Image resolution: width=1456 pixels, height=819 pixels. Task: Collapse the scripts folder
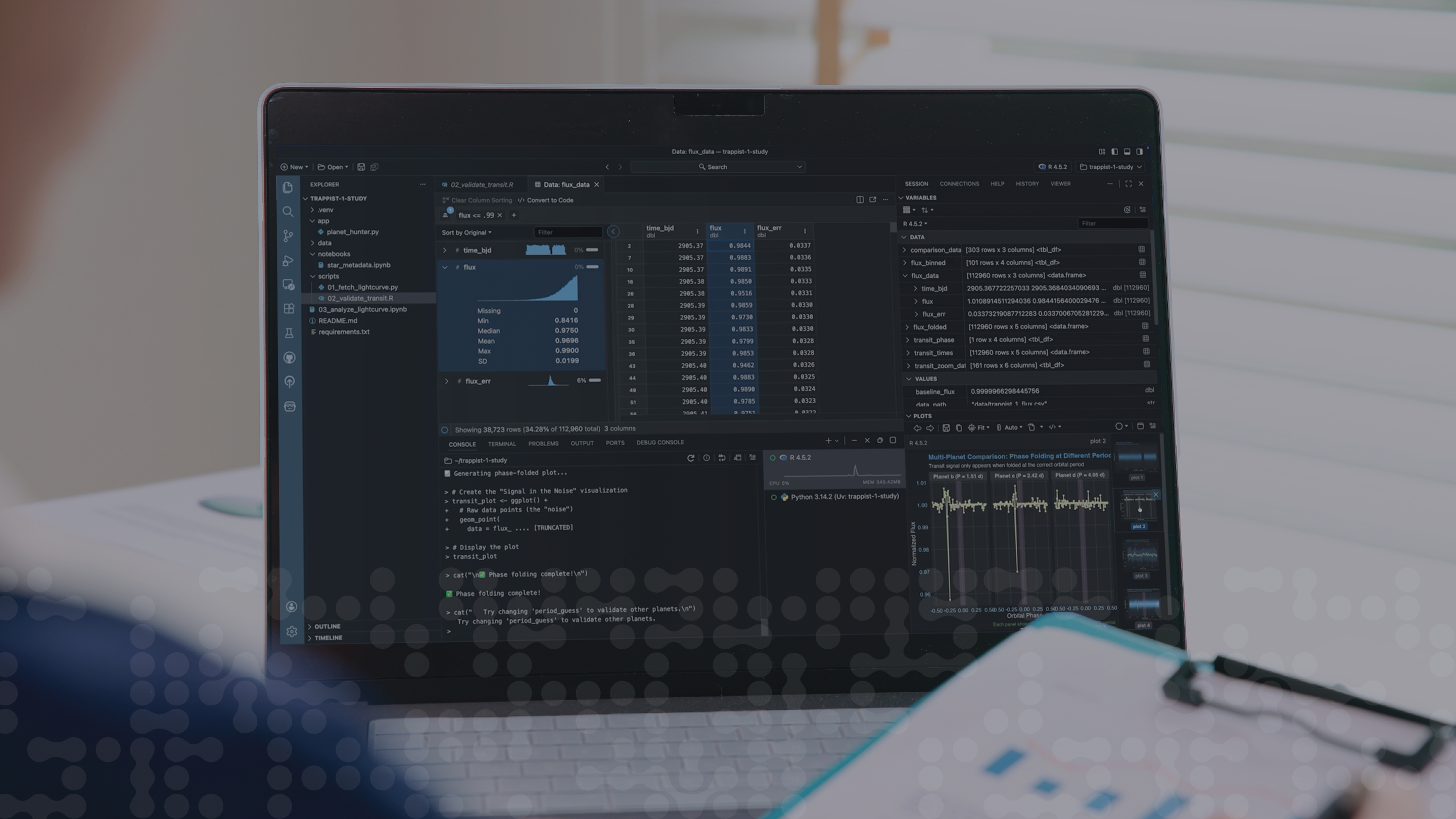[x=312, y=276]
